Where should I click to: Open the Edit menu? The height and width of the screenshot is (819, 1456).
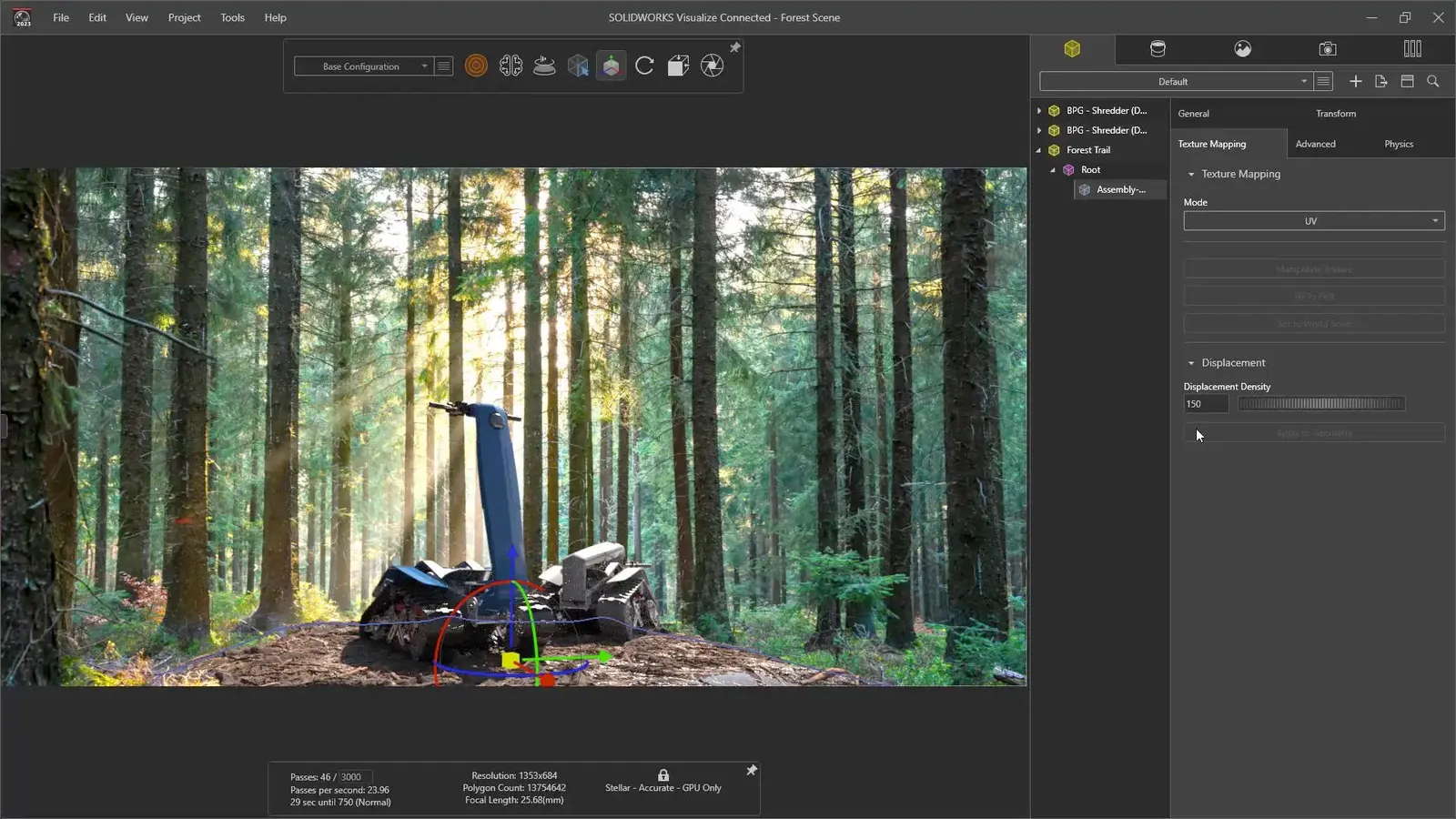[x=97, y=17]
